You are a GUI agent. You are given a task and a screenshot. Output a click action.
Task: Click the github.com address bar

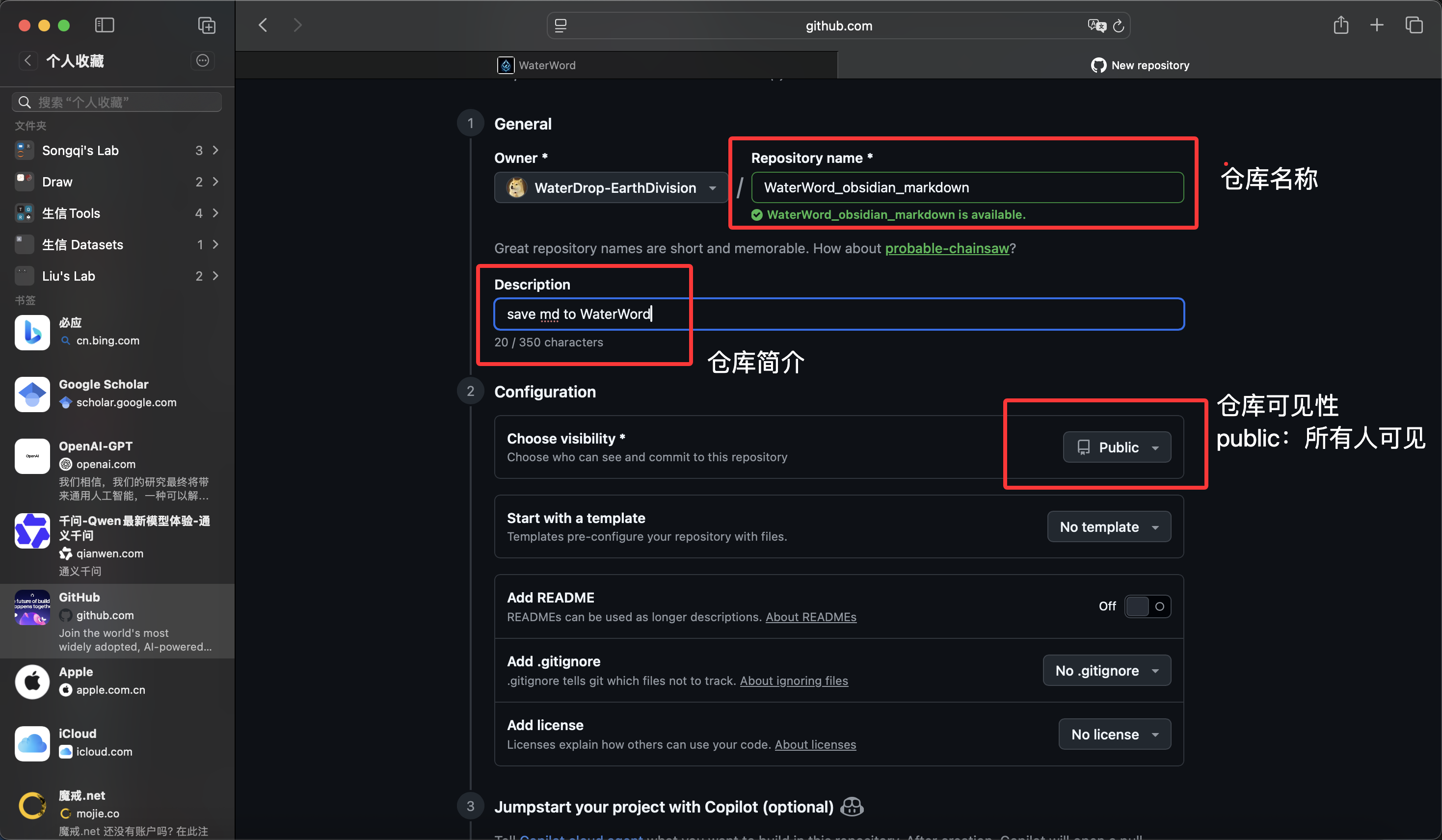coord(838,26)
